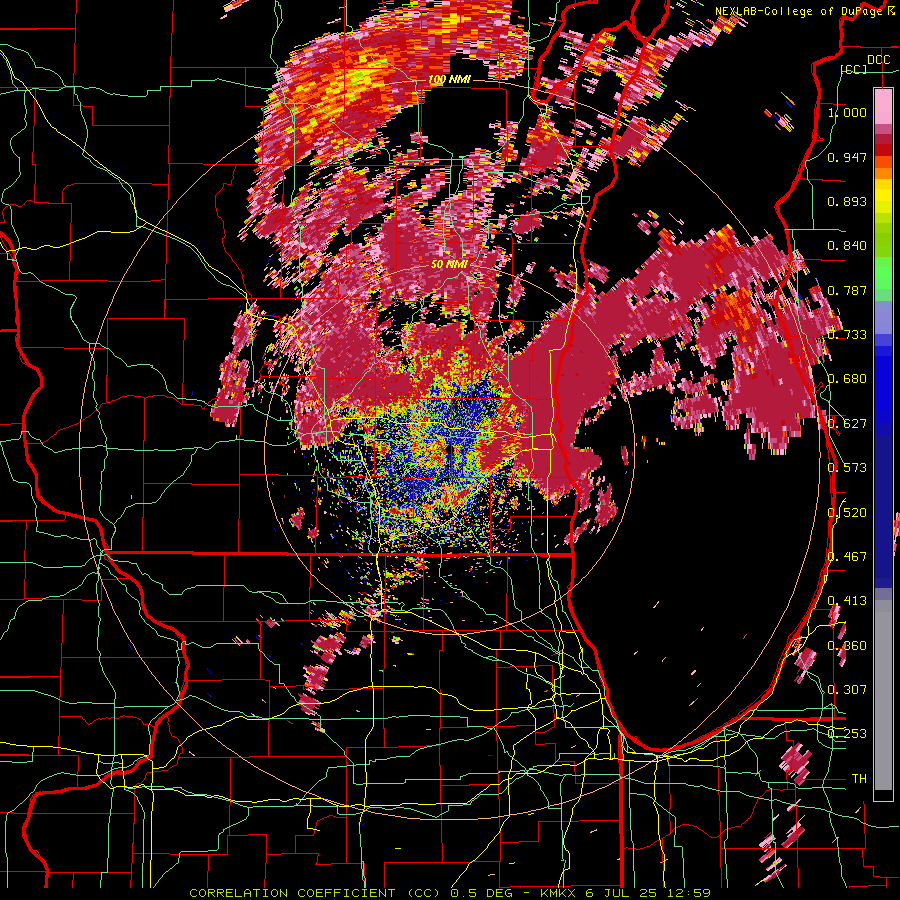Click the 0.413 scale value

pos(847,601)
